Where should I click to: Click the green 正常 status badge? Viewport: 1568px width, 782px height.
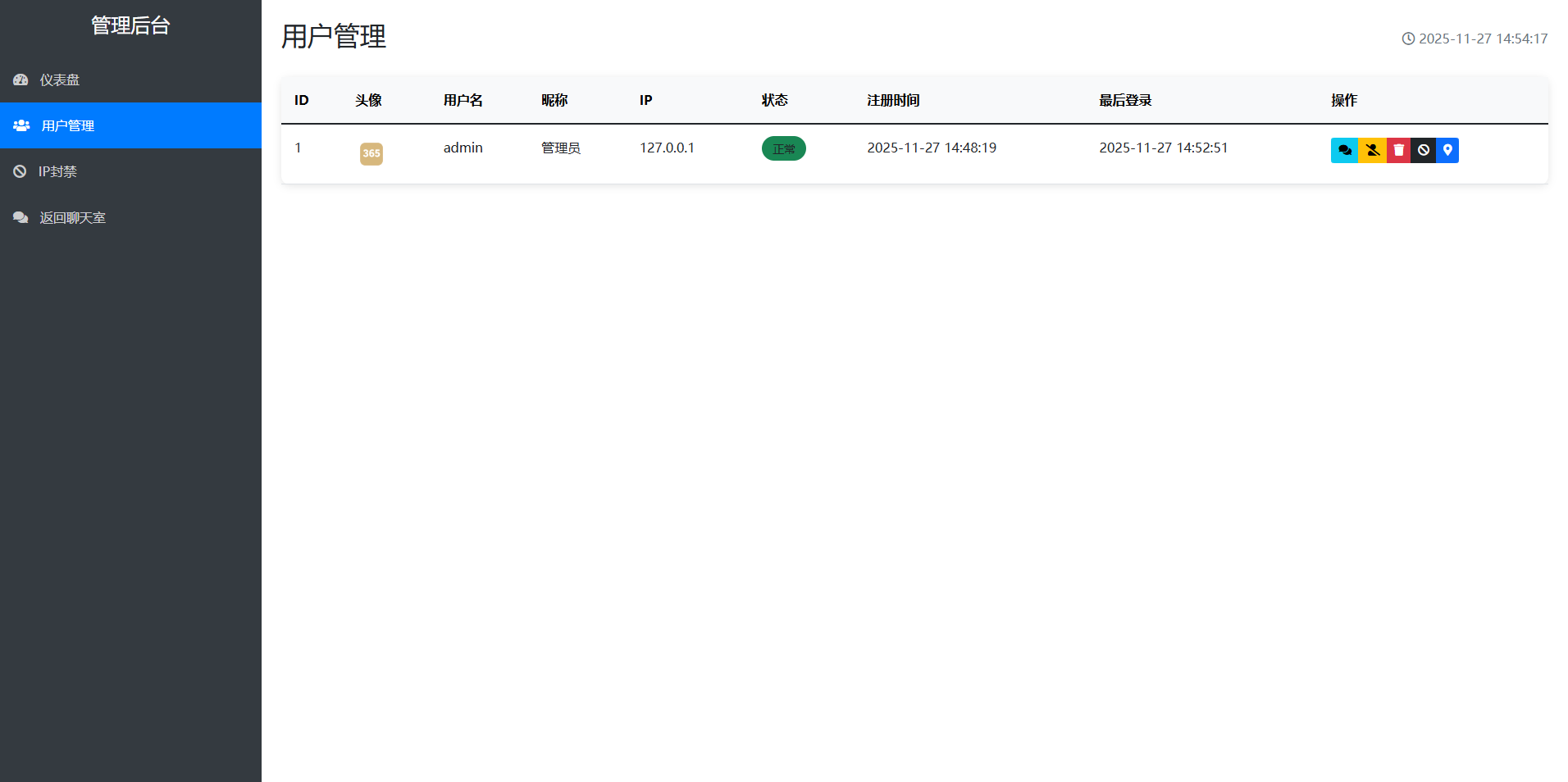click(x=783, y=148)
